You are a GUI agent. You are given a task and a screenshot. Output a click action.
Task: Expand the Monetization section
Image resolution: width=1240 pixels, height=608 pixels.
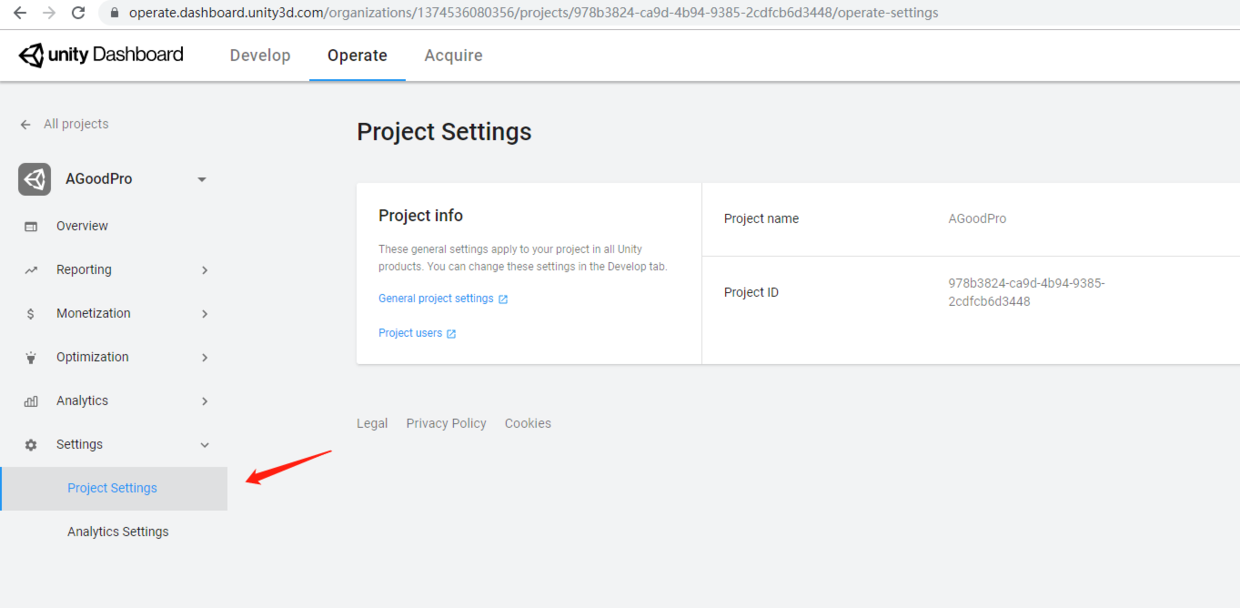click(x=204, y=313)
